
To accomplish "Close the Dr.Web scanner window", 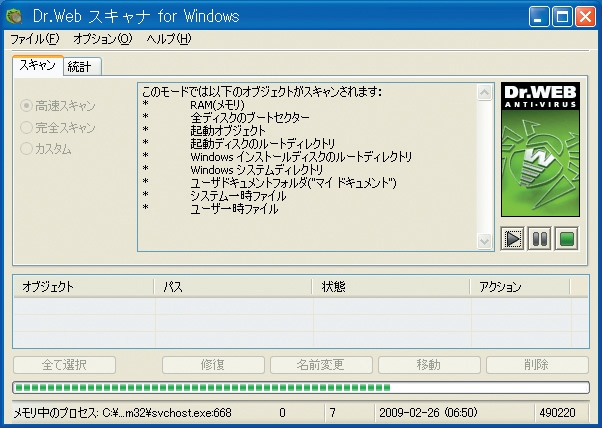I will coord(585,17).
